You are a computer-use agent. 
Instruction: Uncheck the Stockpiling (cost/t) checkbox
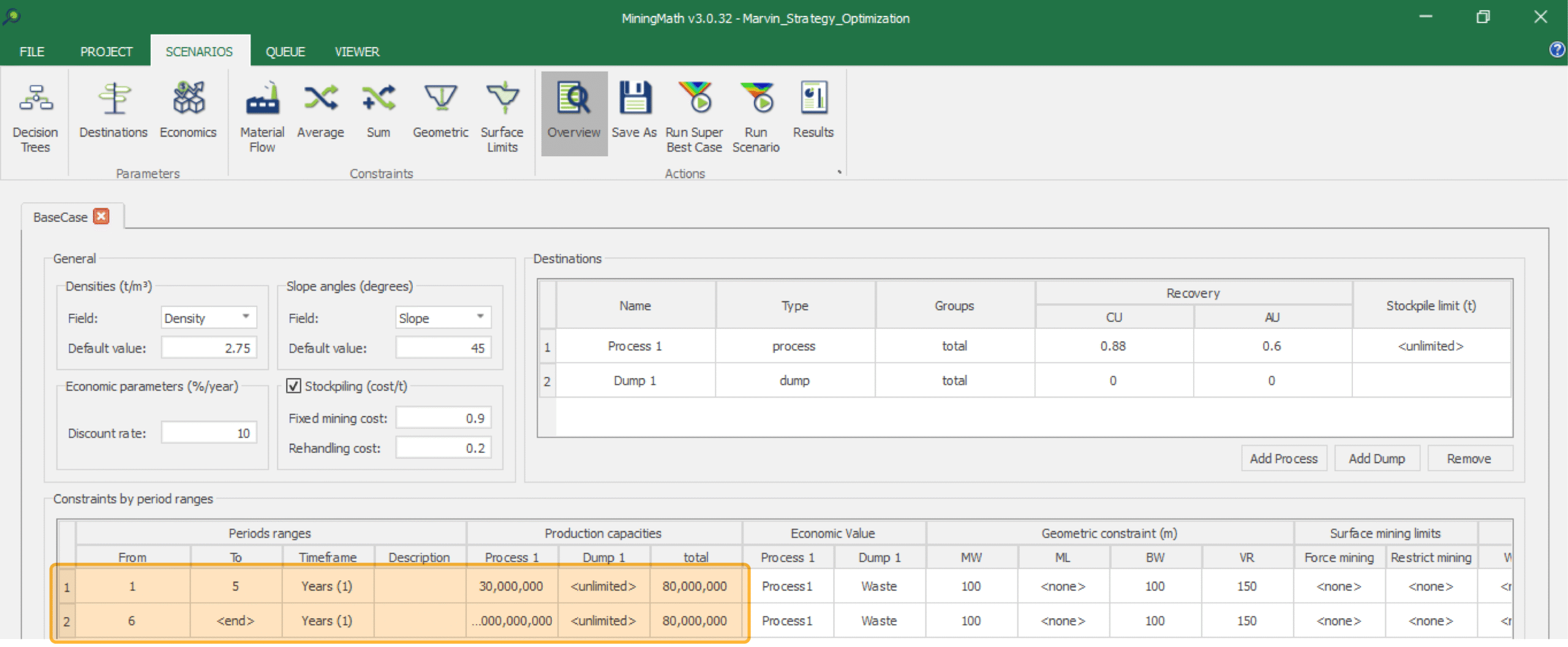[x=294, y=386]
